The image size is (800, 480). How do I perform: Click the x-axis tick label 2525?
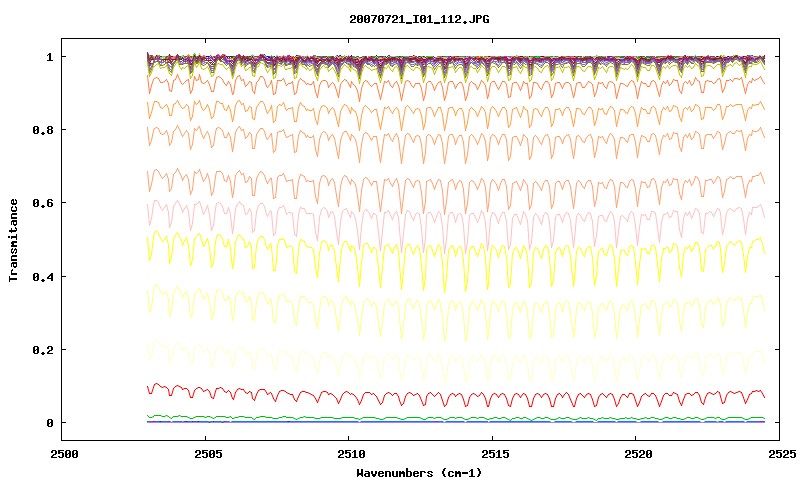tap(782, 454)
